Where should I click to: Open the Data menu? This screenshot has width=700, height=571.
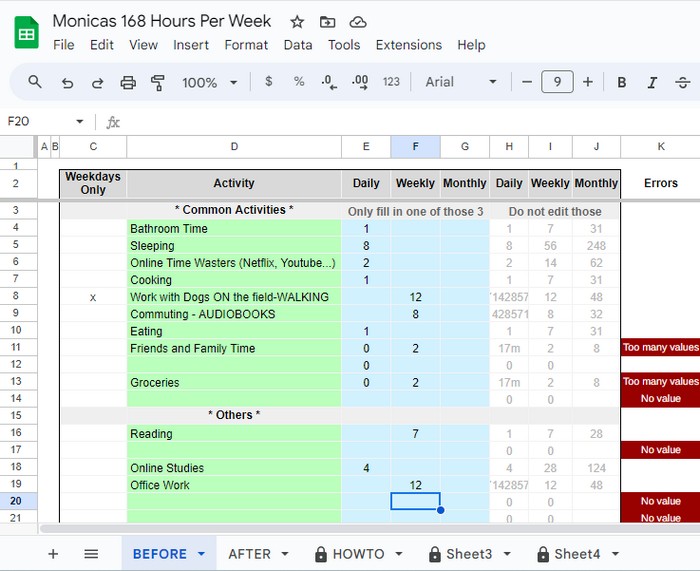(x=298, y=45)
